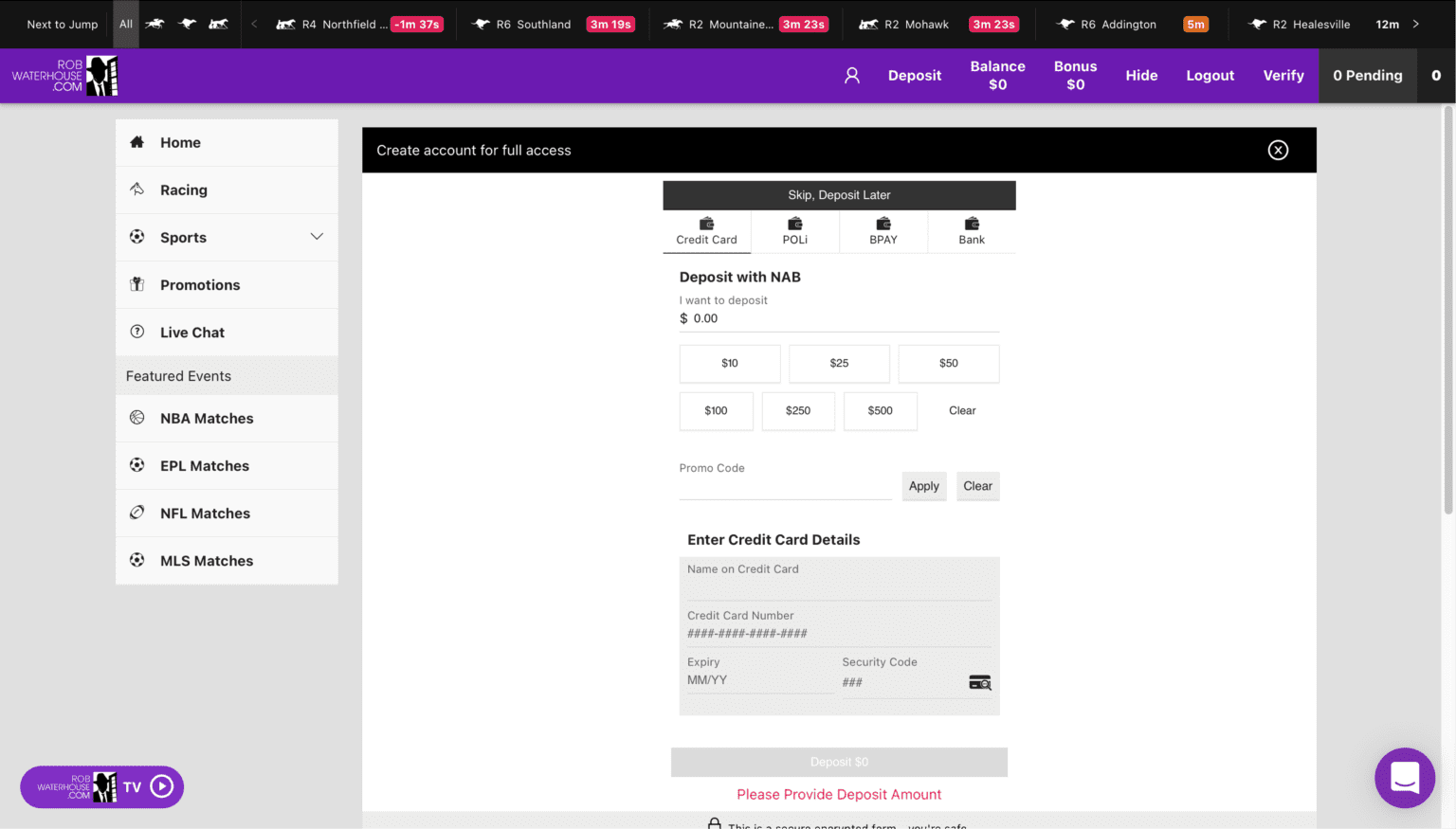Screen dimensions: 1456x829
Task: Filter next to jump by greyhound icon
Action: coord(188,24)
